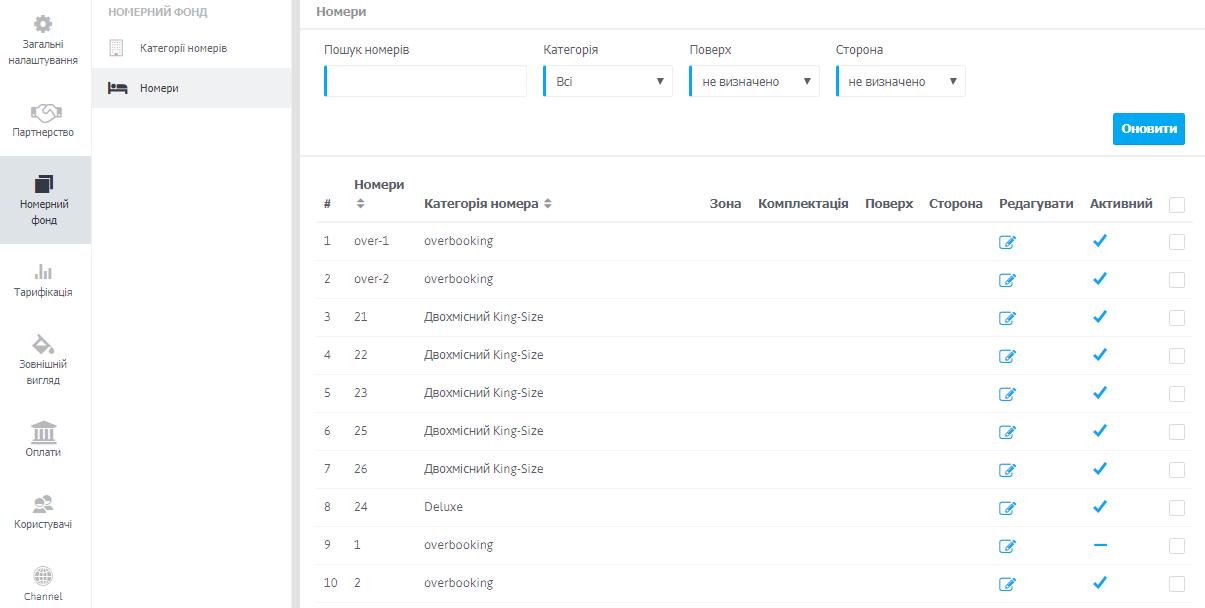
Task: Open the Сторона dropdown
Action: coord(900,82)
